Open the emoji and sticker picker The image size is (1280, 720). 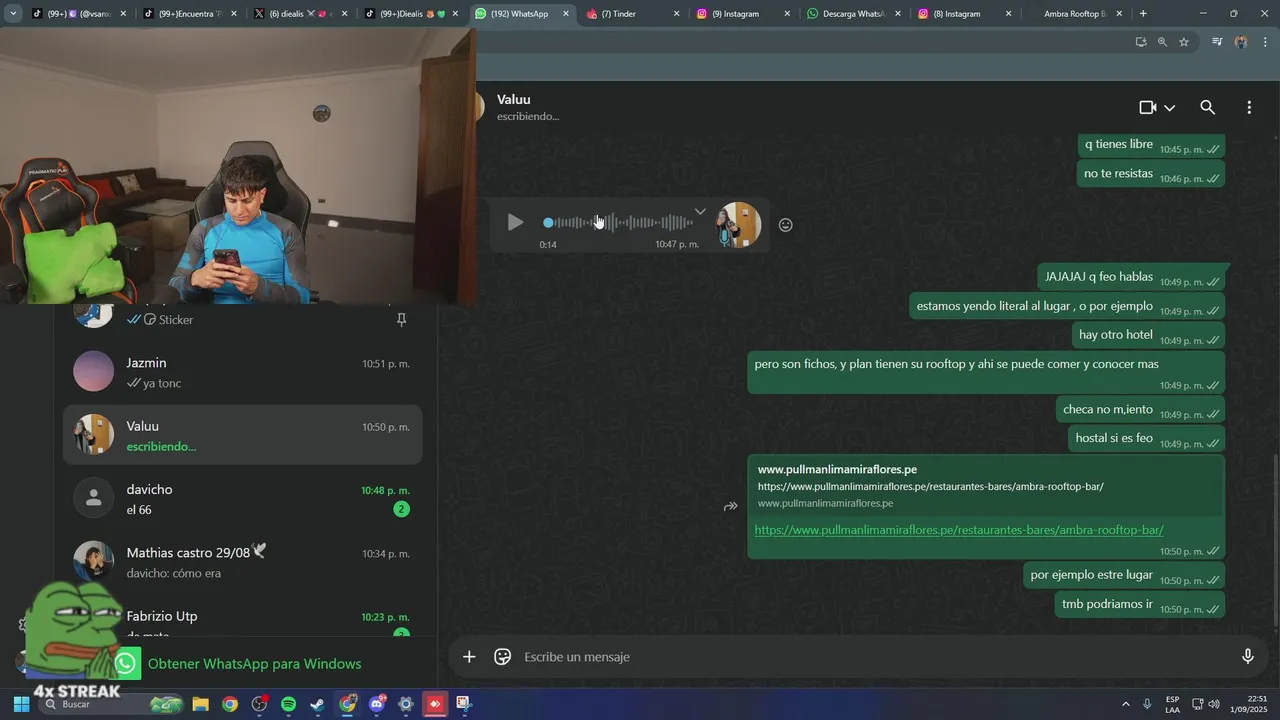tap(503, 657)
